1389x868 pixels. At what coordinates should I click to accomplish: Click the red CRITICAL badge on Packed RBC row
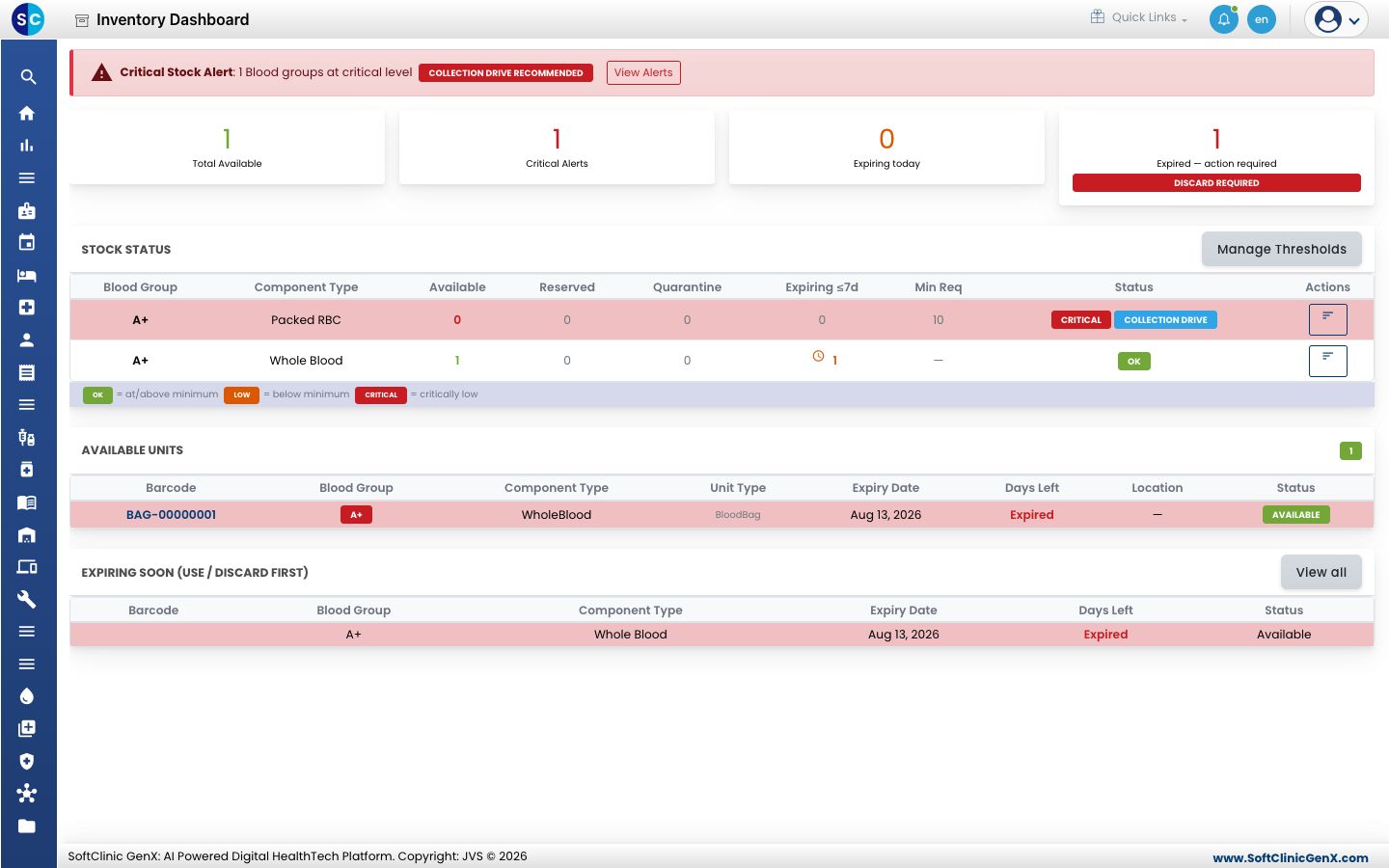pos(1080,320)
